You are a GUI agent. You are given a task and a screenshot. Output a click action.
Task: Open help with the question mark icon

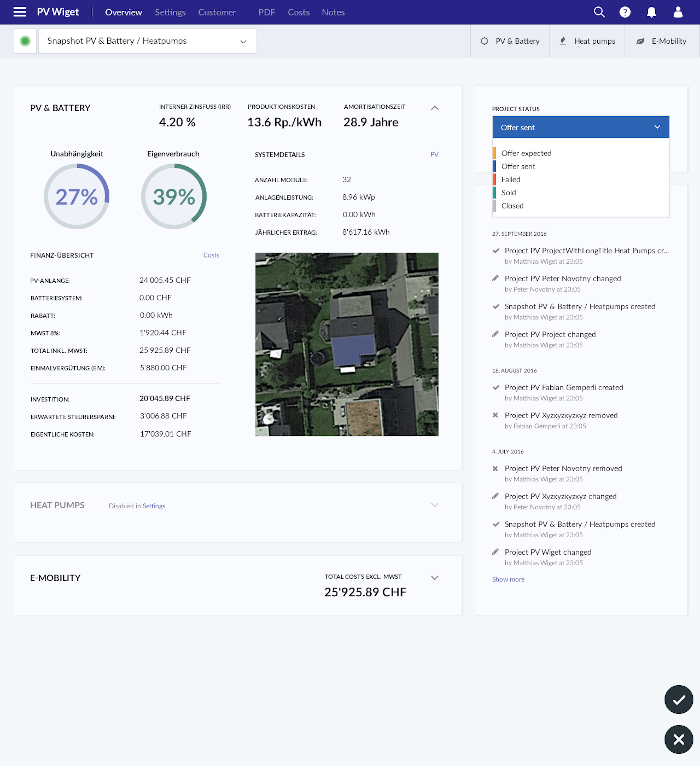click(625, 12)
